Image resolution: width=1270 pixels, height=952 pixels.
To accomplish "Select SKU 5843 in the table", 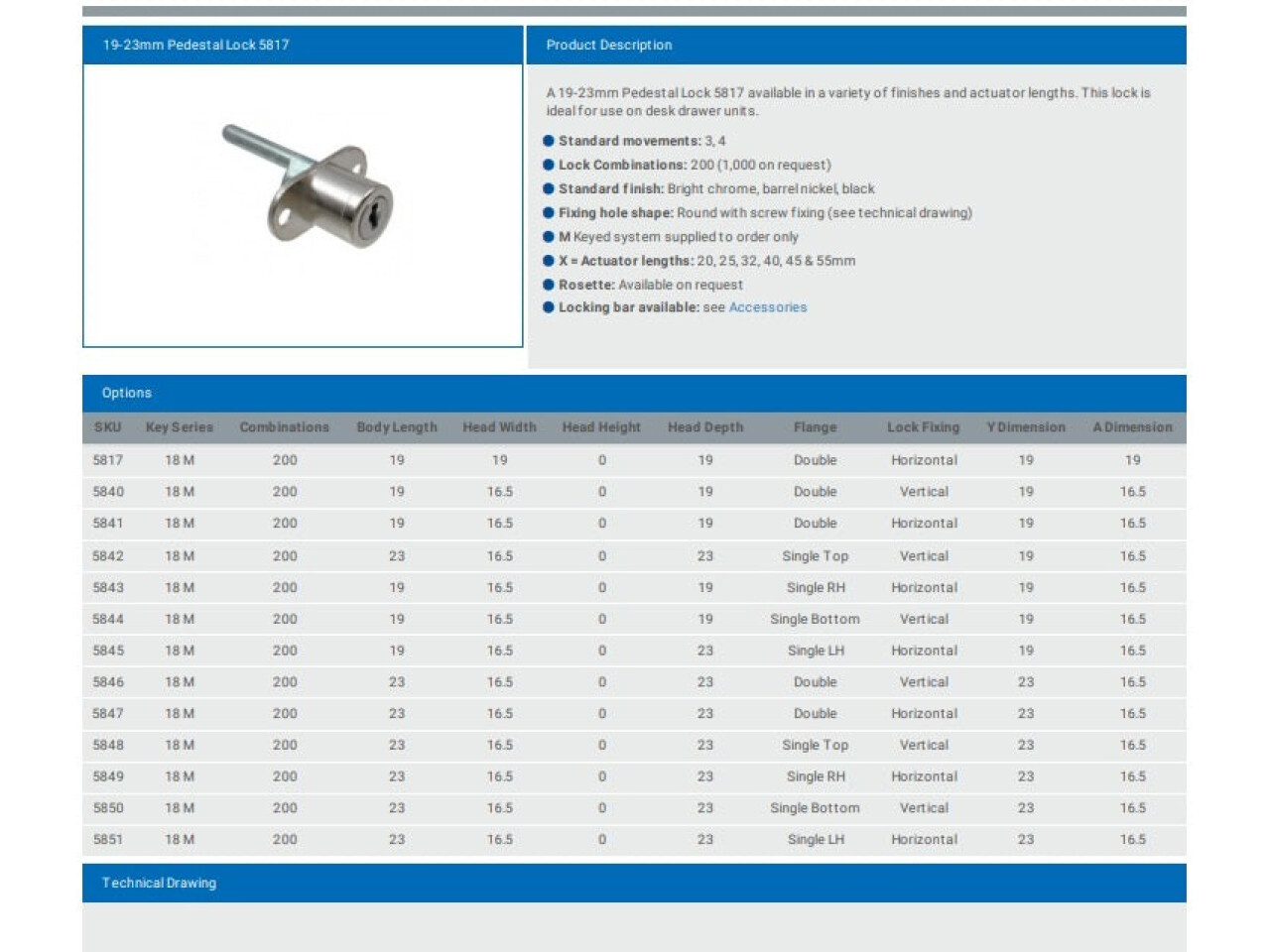I will tap(108, 588).
